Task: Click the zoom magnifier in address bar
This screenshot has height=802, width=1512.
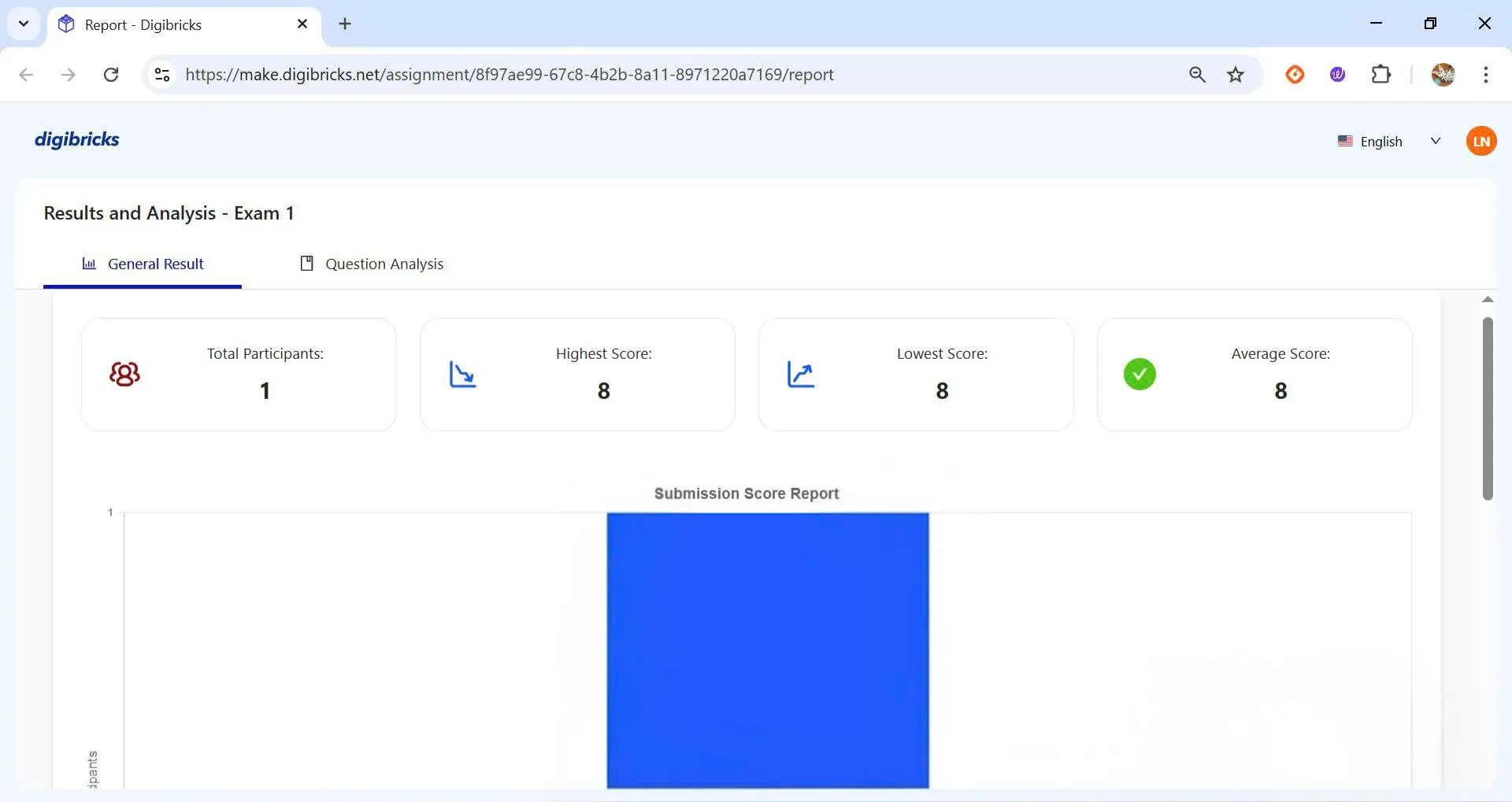Action: [1197, 75]
